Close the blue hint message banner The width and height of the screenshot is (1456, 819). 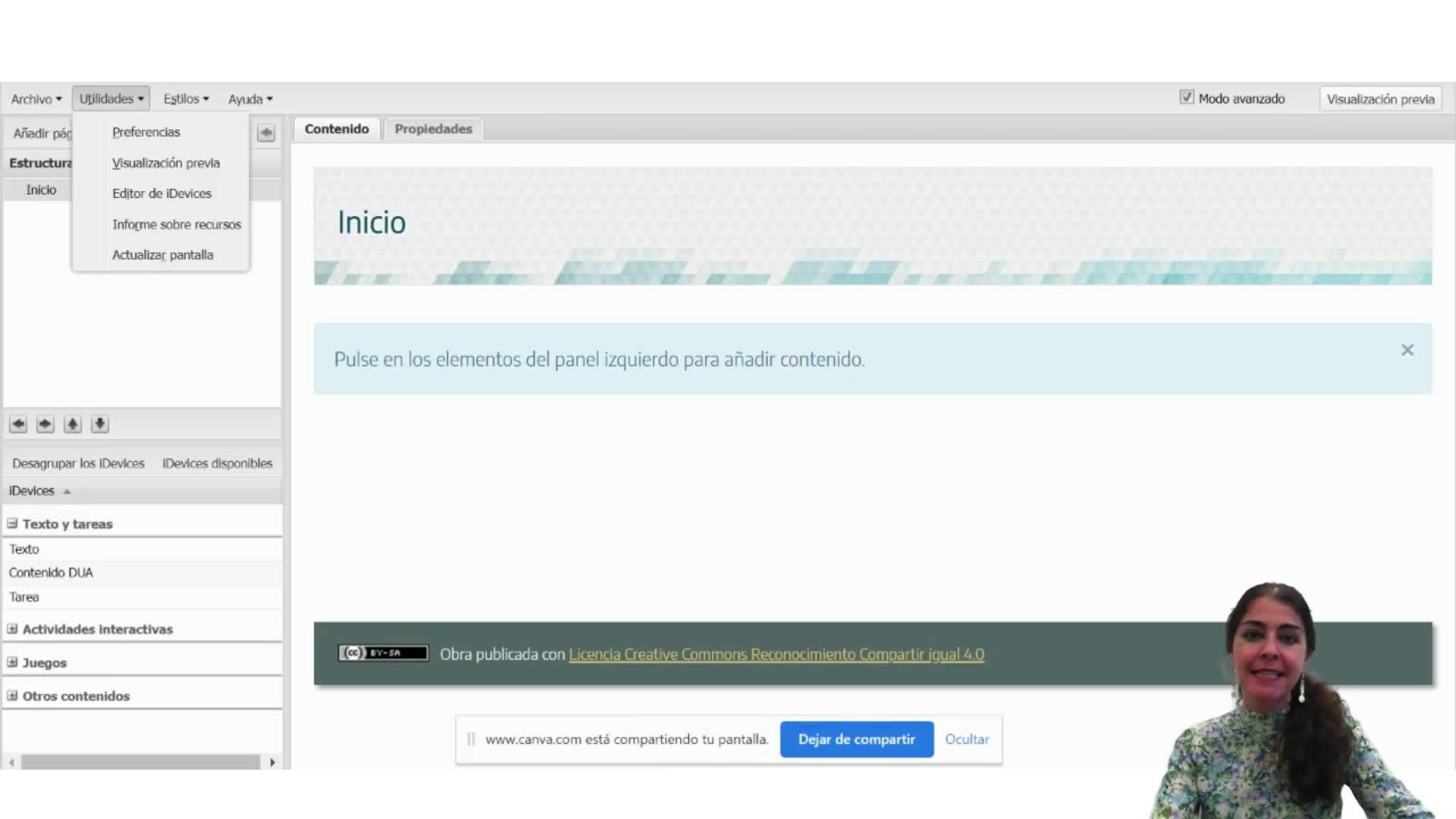click(x=1407, y=350)
